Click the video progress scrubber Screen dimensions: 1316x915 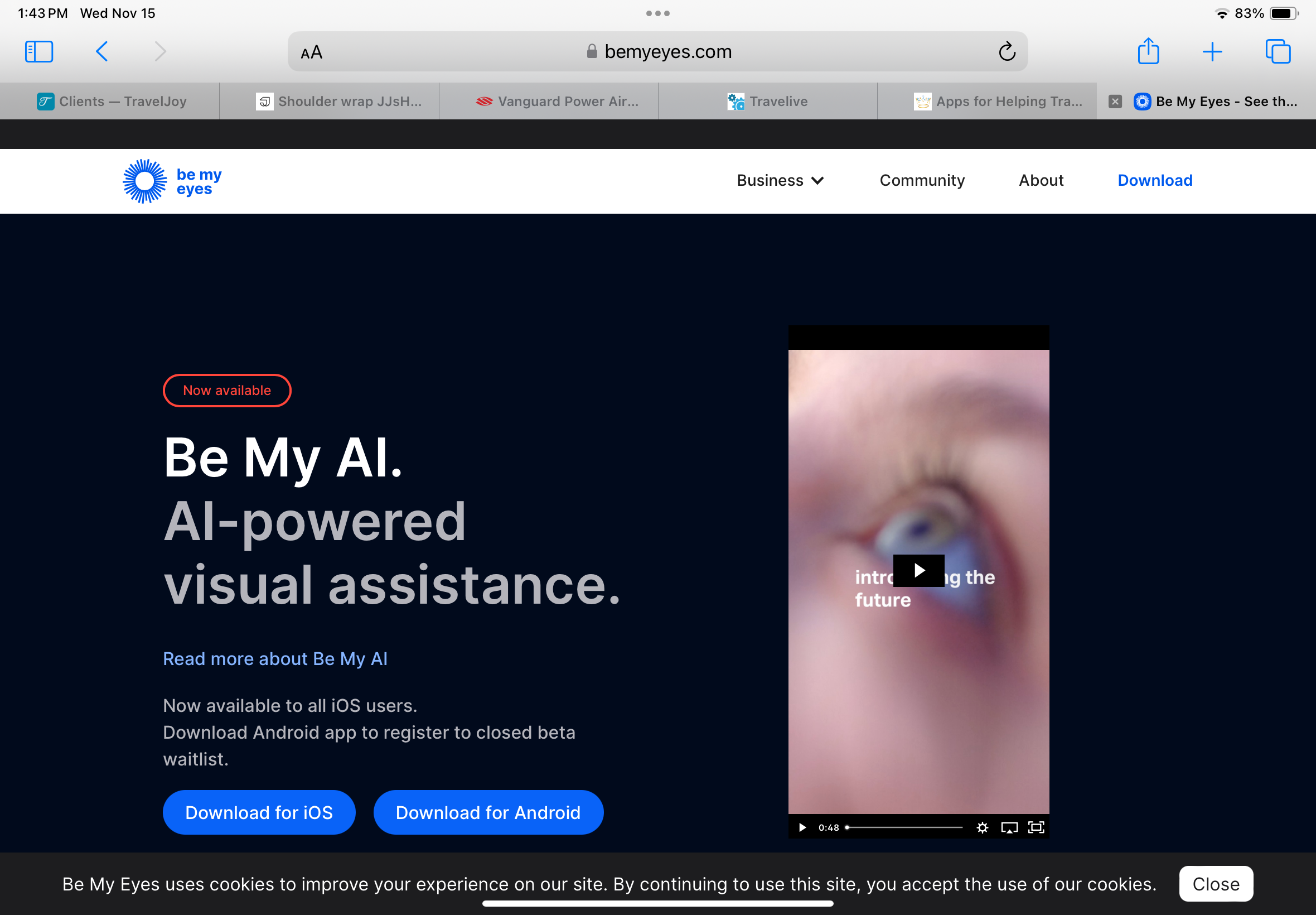pos(904,827)
